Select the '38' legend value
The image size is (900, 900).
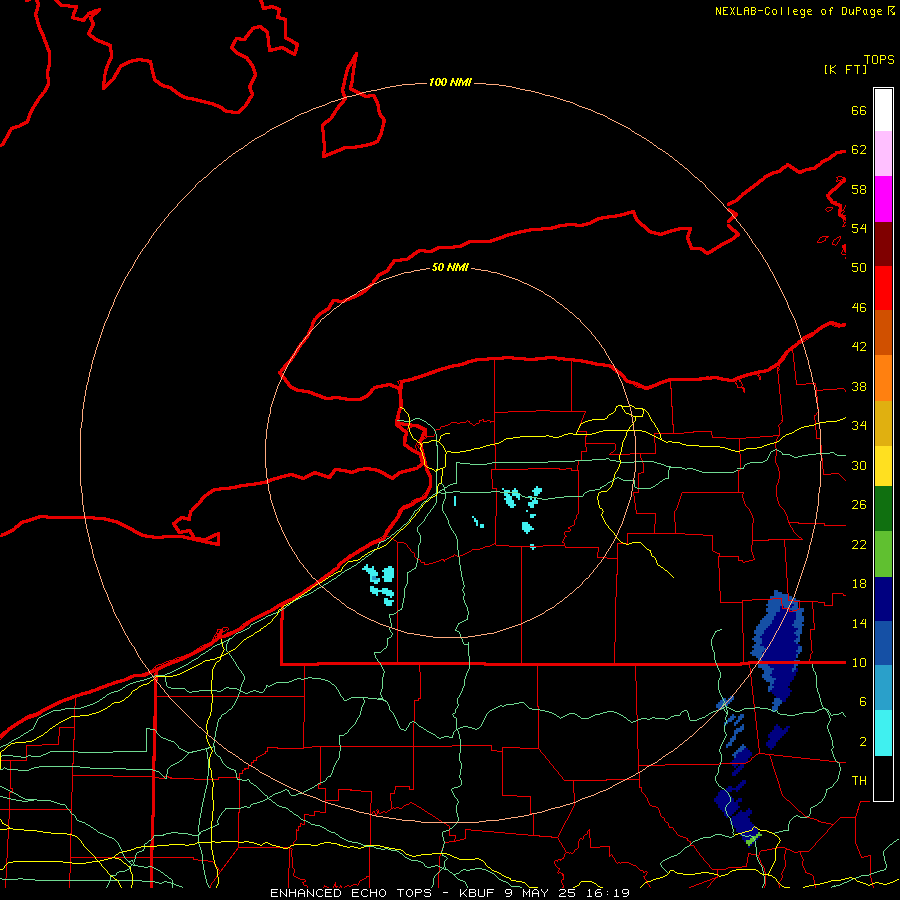tap(859, 386)
